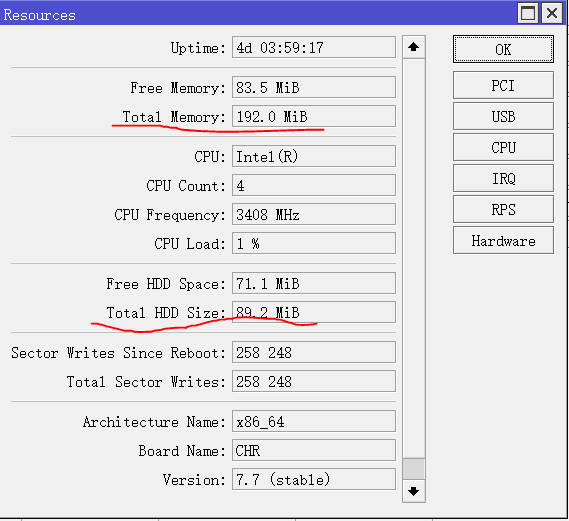Select the Uptime value field
This screenshot has height=521, width=569.
(x=314, y=47)
